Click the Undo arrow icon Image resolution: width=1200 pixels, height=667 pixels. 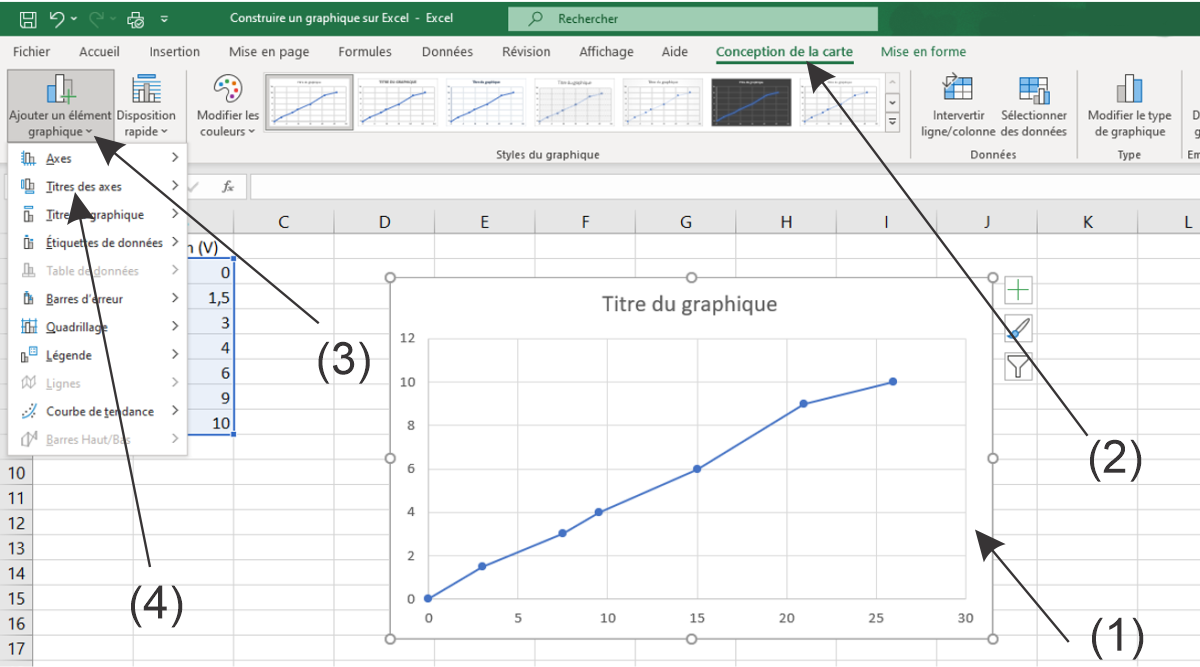[57, 18]
